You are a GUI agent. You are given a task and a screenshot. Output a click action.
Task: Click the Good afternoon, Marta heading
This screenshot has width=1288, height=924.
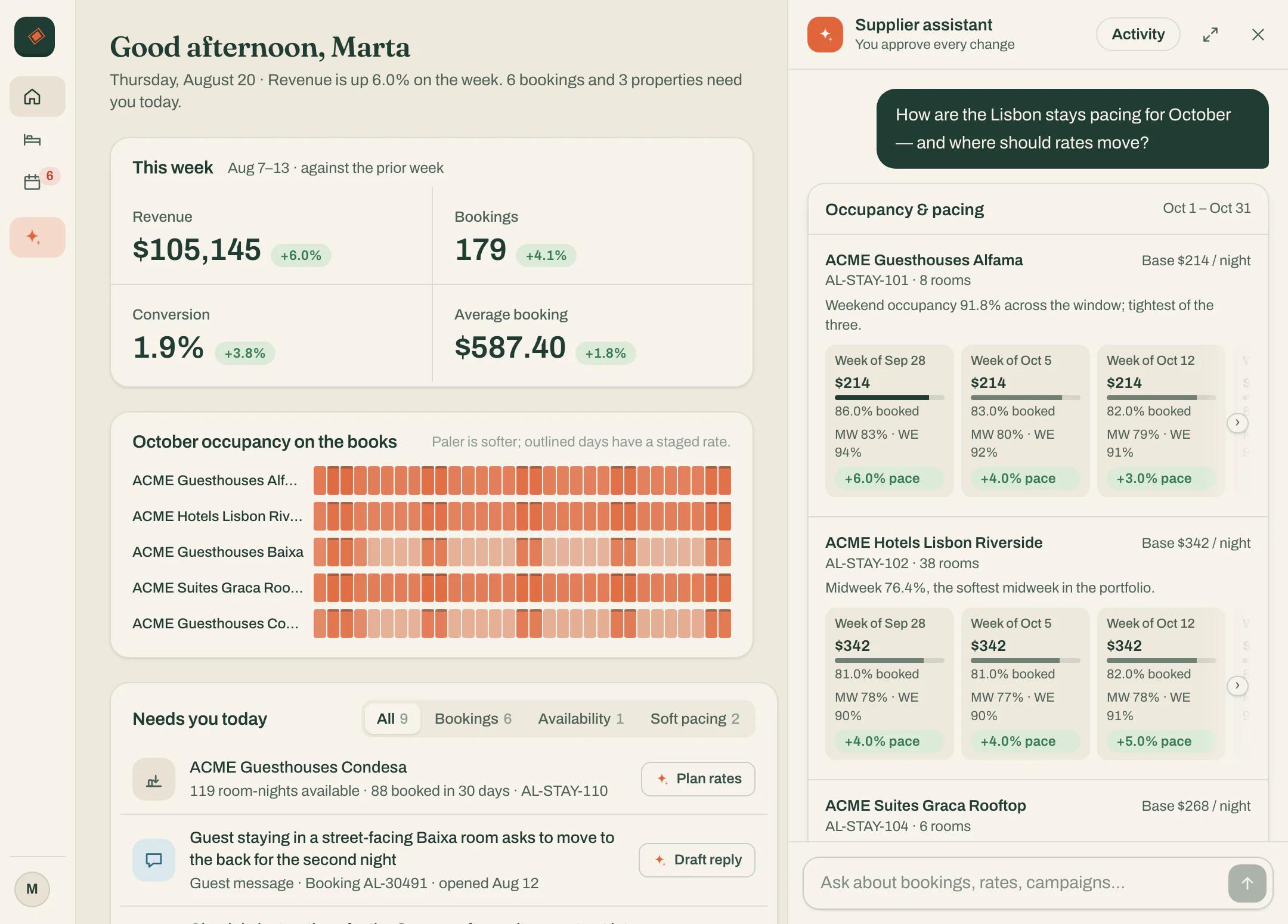[260, 47]
